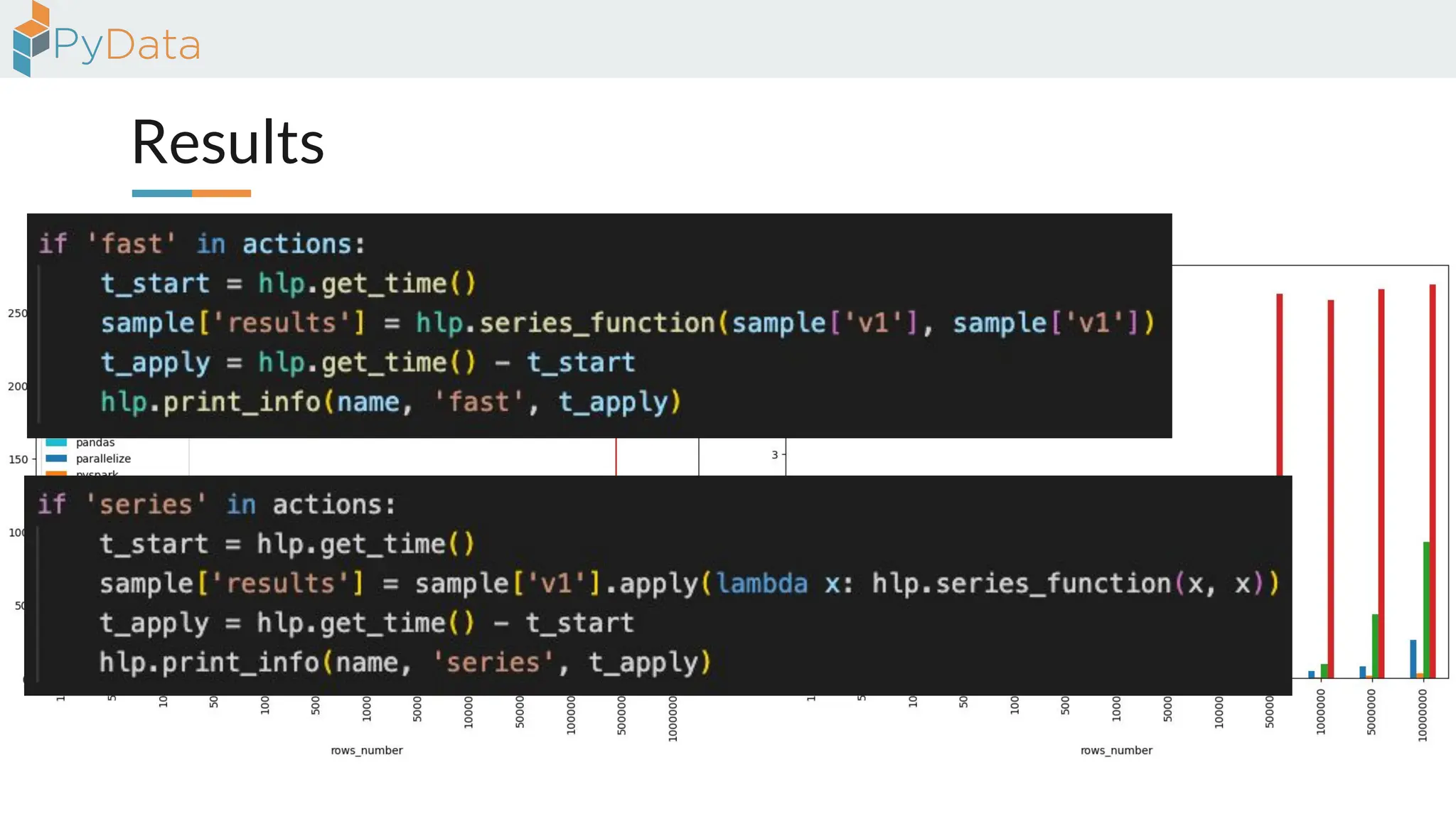Click the right chart's rows_number axis label

point(1116,750)
